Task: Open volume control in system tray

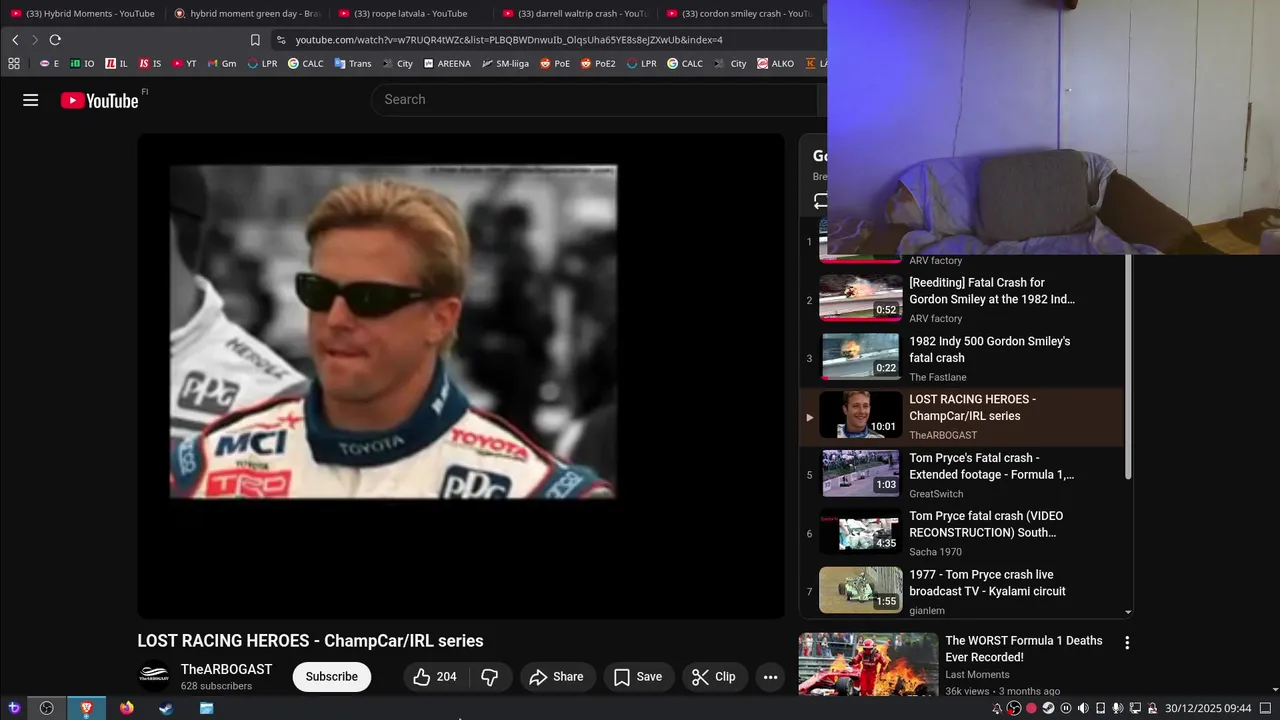Action: coord(1083,708)
